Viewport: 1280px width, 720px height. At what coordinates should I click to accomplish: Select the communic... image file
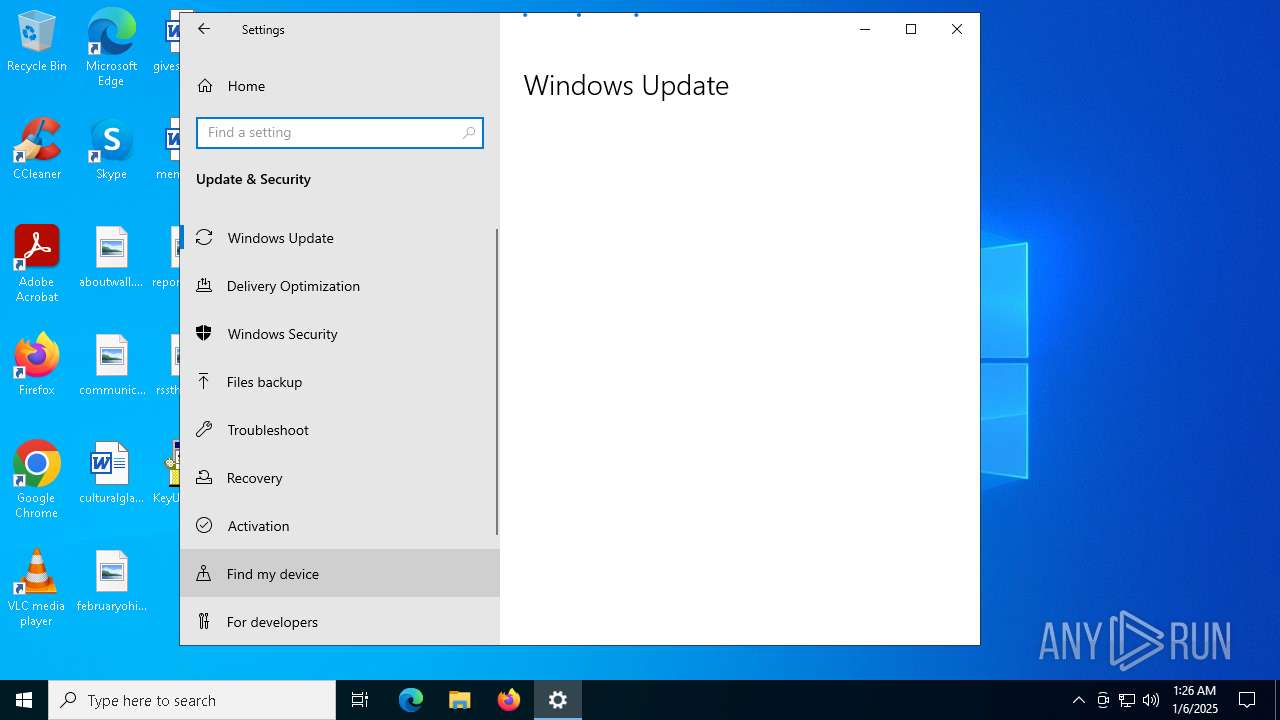pyautogui.click(x=111, y=366)
